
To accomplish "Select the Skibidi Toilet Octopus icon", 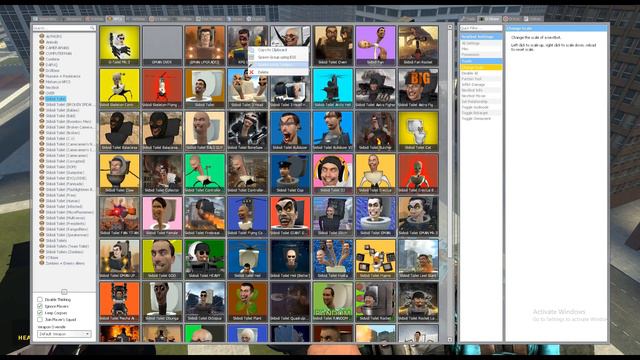I will [x=204, y=302].
